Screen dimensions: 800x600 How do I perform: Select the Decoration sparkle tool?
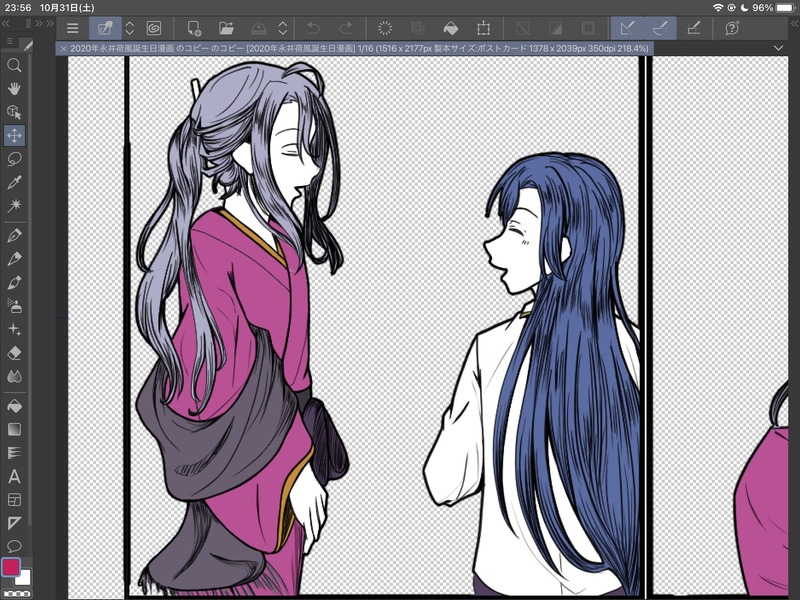pos(14,330)
